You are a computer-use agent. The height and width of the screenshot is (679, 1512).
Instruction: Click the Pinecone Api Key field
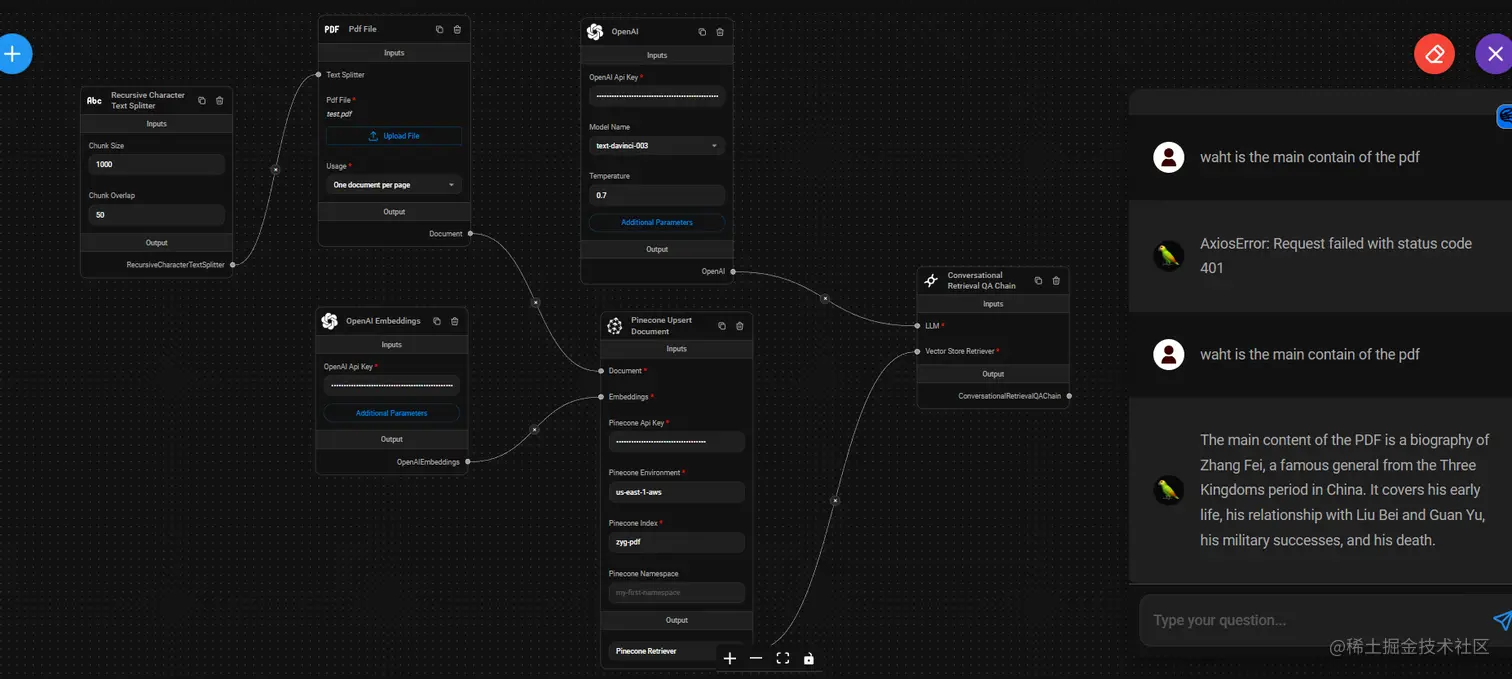tap(677, 441)
